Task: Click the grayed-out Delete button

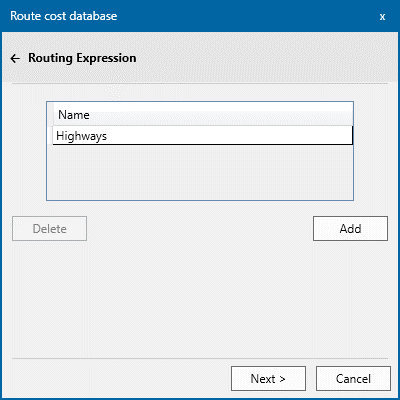Action: coord(50,229)
